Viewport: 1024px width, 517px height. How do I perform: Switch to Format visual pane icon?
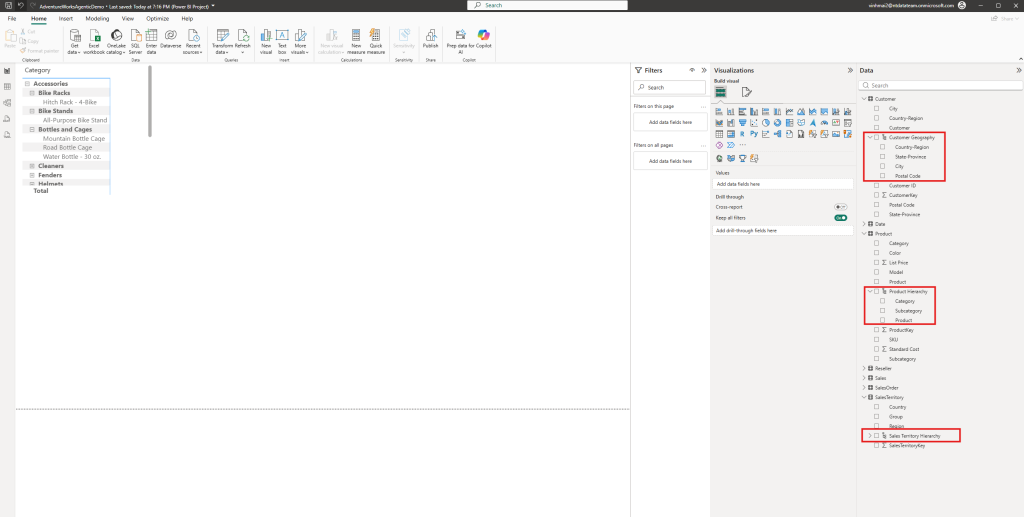tap(746, 92)
